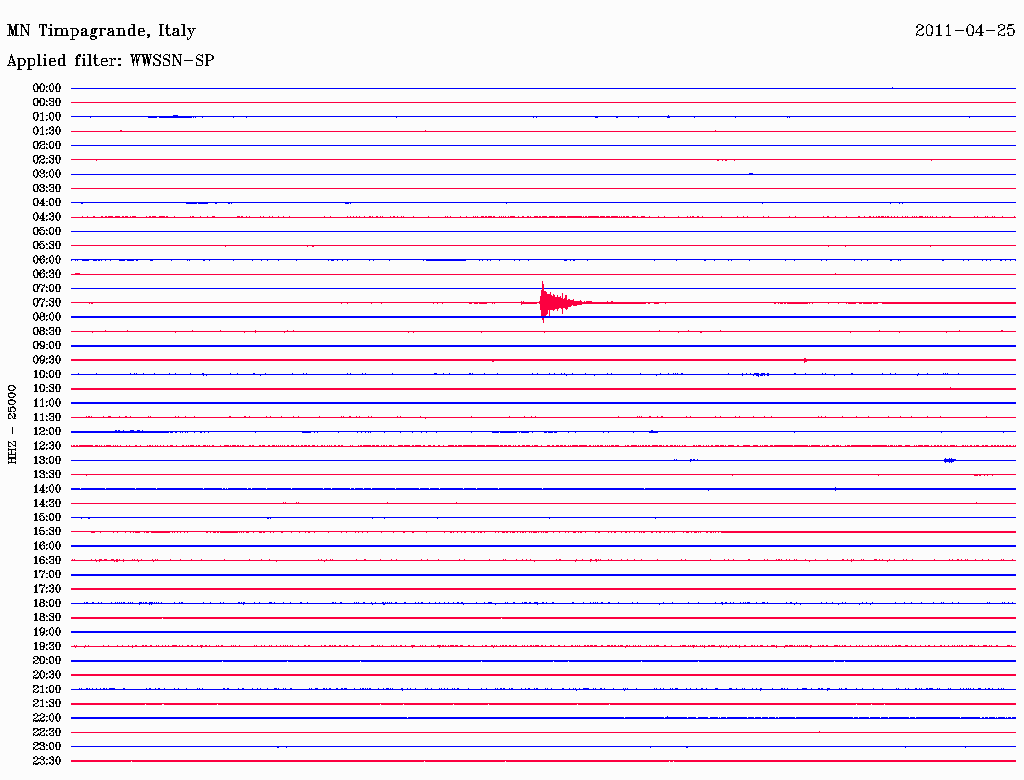Click 'Applied filter: WWSSN-SP' text

[x=110, y=61]
